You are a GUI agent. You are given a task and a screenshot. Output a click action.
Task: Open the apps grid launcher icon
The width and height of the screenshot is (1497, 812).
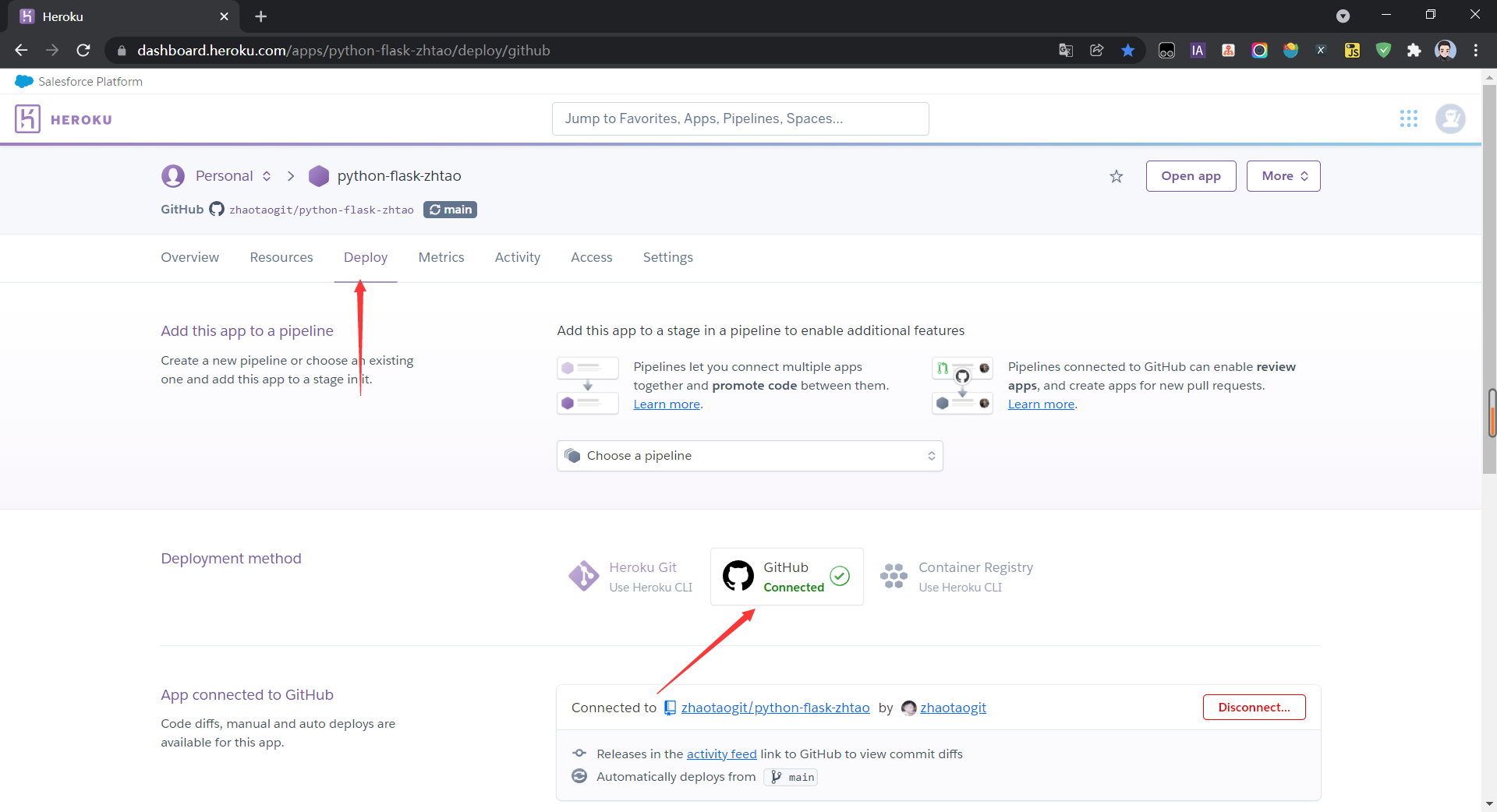tap(1408, 118)
